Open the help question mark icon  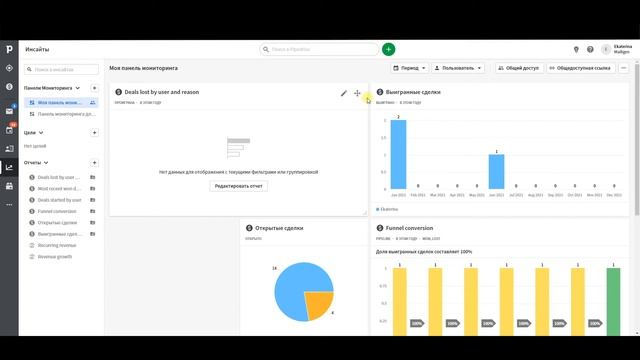(590, 49)
